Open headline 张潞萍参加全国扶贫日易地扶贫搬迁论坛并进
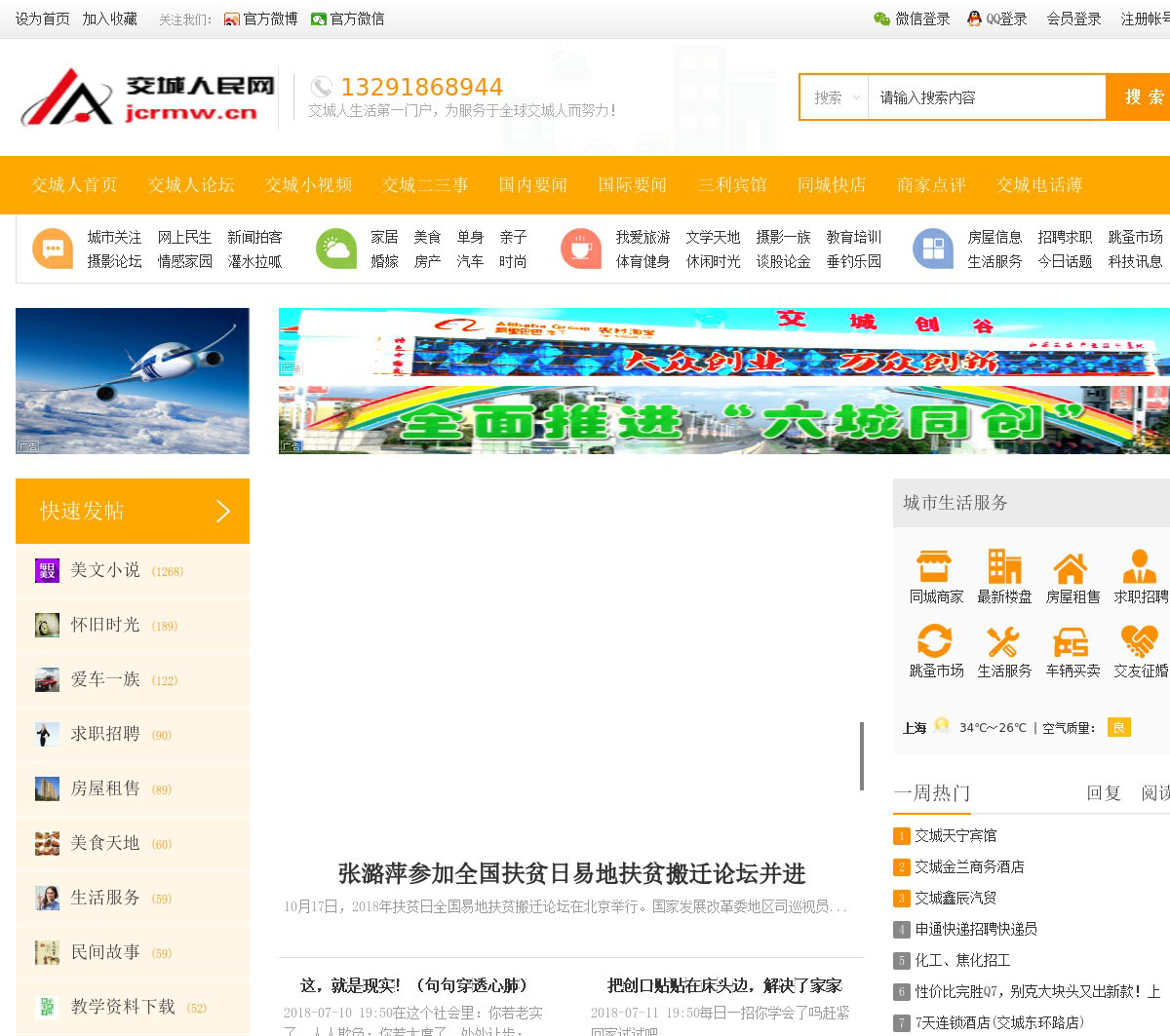The image size is (1170, 1036). (571, 873)
